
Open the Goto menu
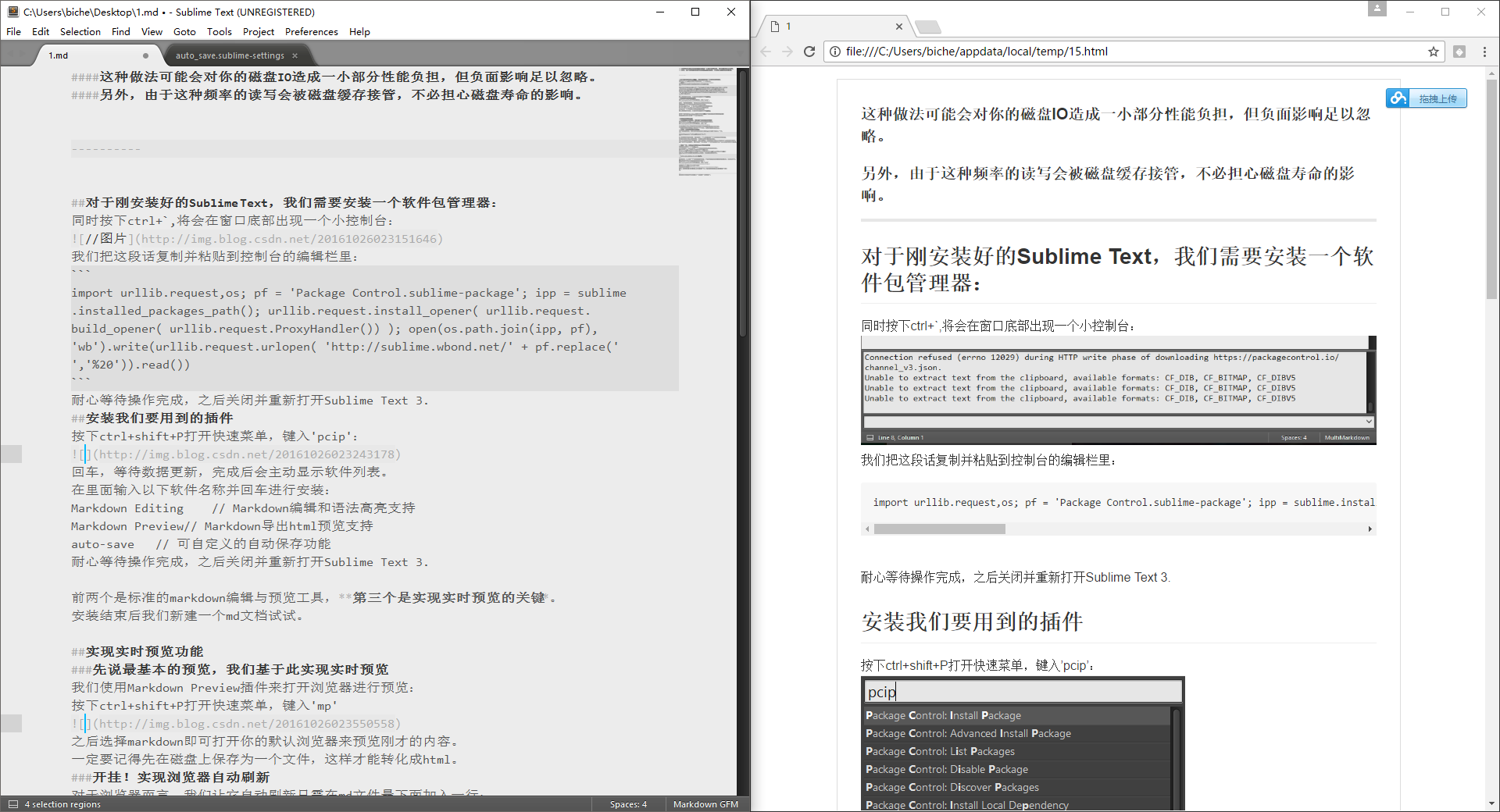click(x=184, y=32)
